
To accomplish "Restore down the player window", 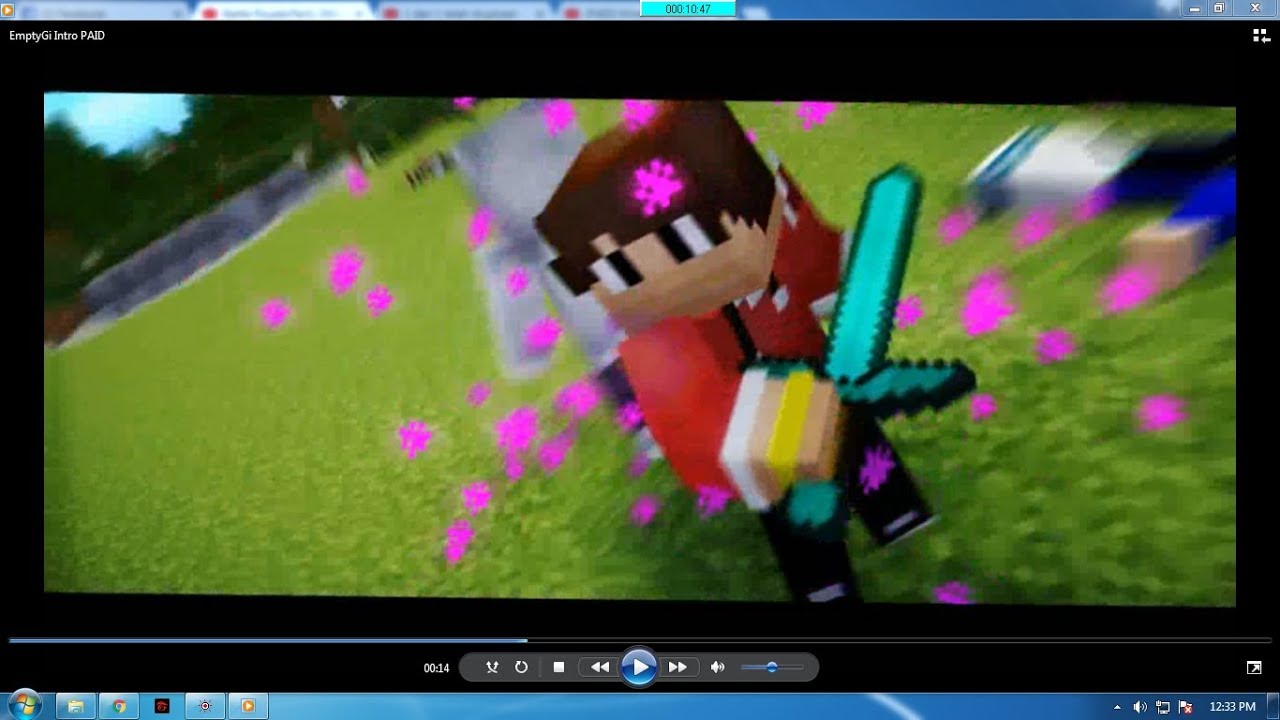I will click(1219, 8).
